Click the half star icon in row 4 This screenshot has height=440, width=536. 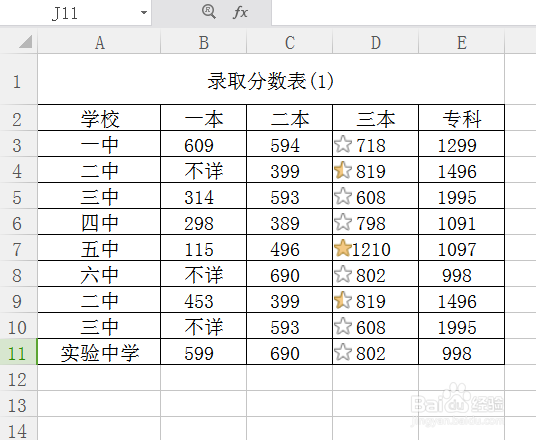343,170
